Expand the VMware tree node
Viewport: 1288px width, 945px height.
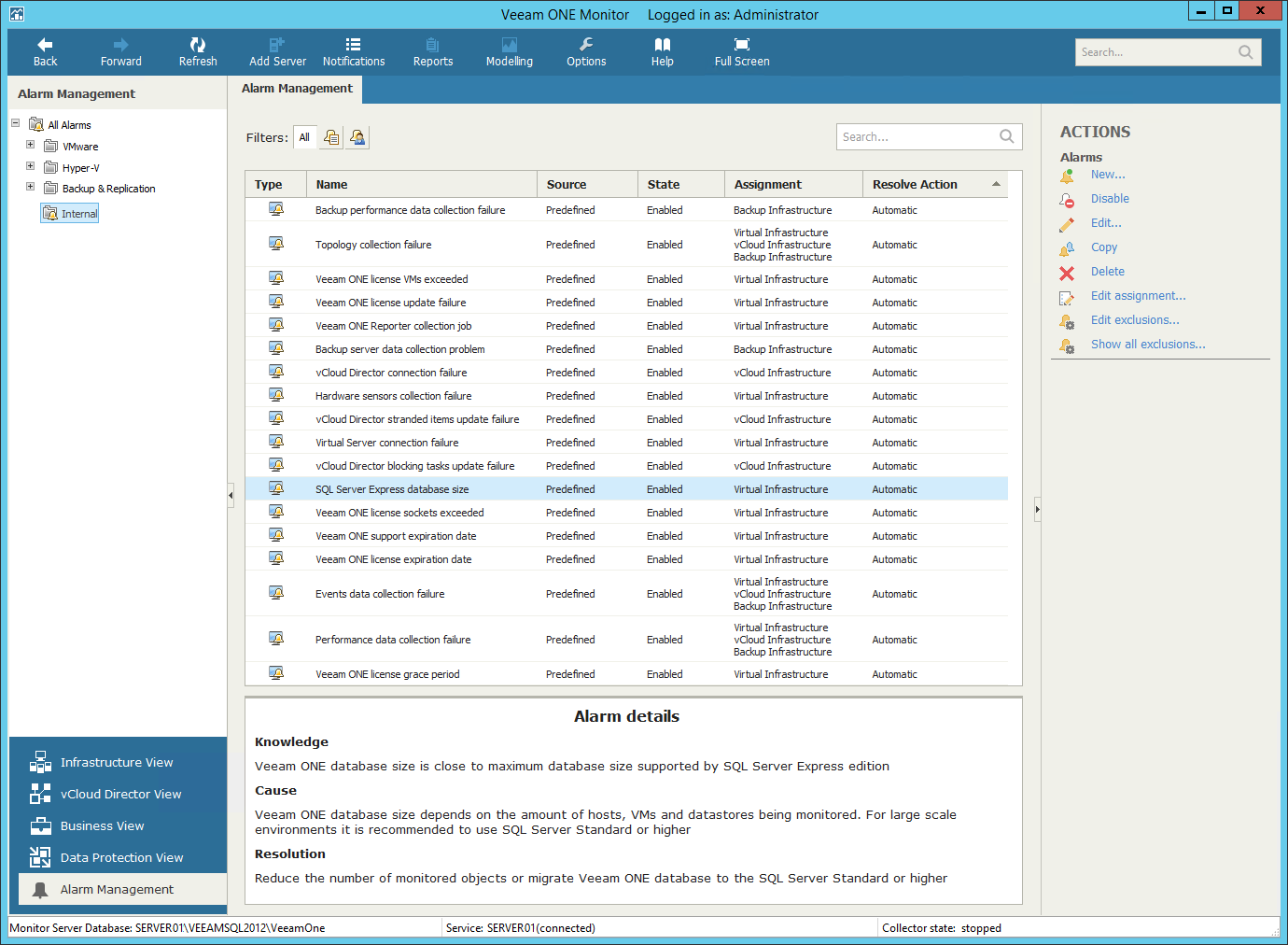[x=30, y=145]
